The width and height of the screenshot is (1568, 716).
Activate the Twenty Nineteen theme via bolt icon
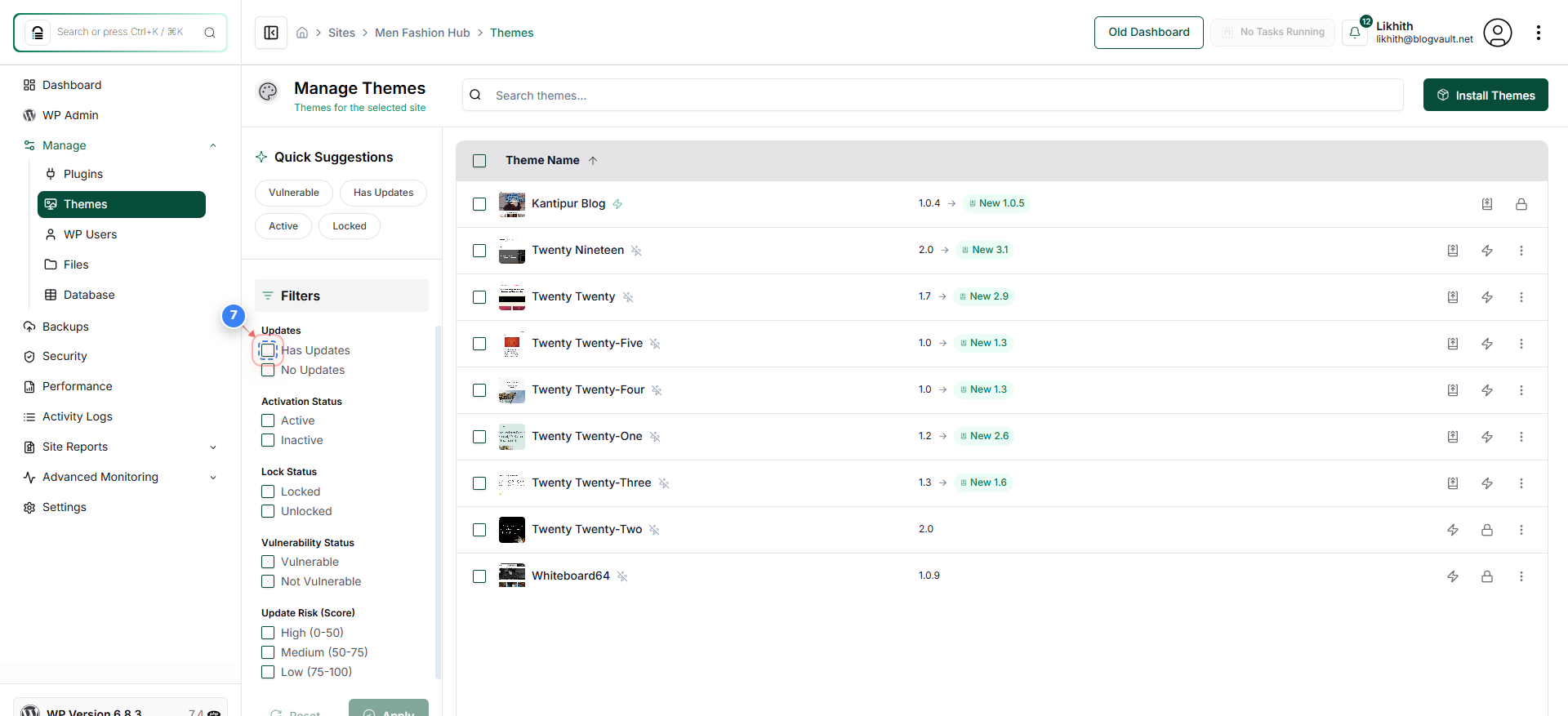tap(1487, 251)
